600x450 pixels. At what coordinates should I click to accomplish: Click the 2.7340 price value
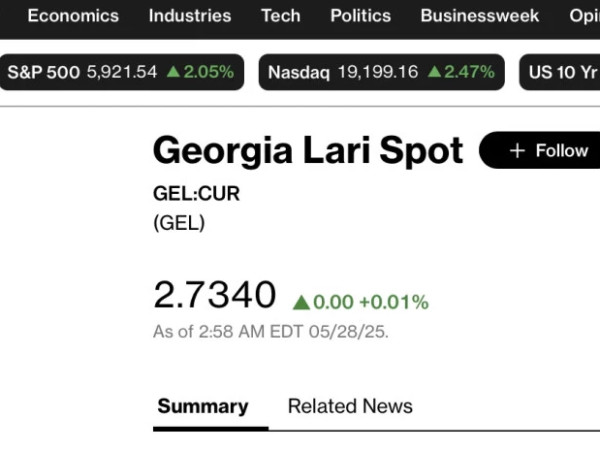click(x=215, y=294)
